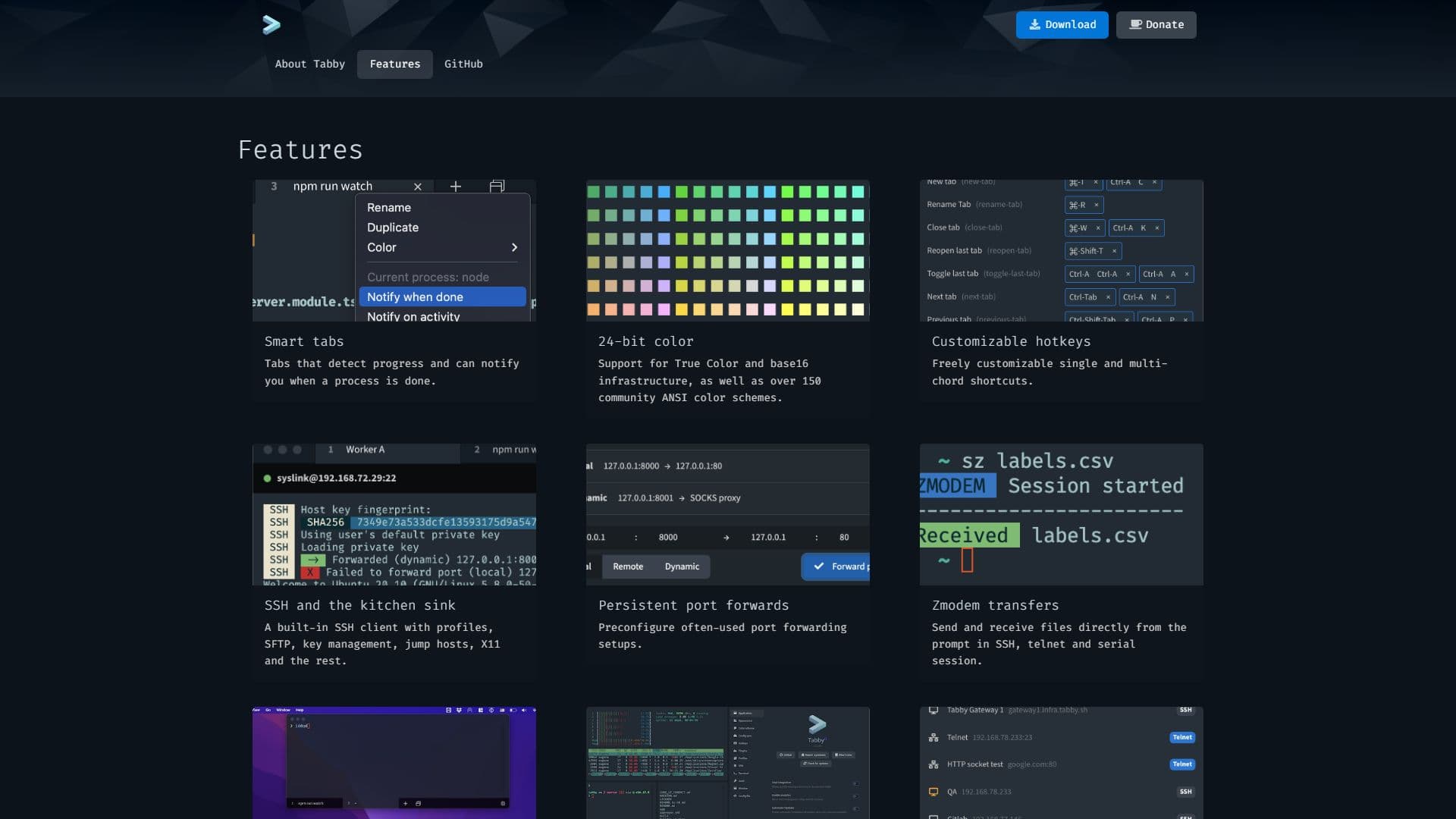
Task: Click the SSH client description text
Action: 382,644
